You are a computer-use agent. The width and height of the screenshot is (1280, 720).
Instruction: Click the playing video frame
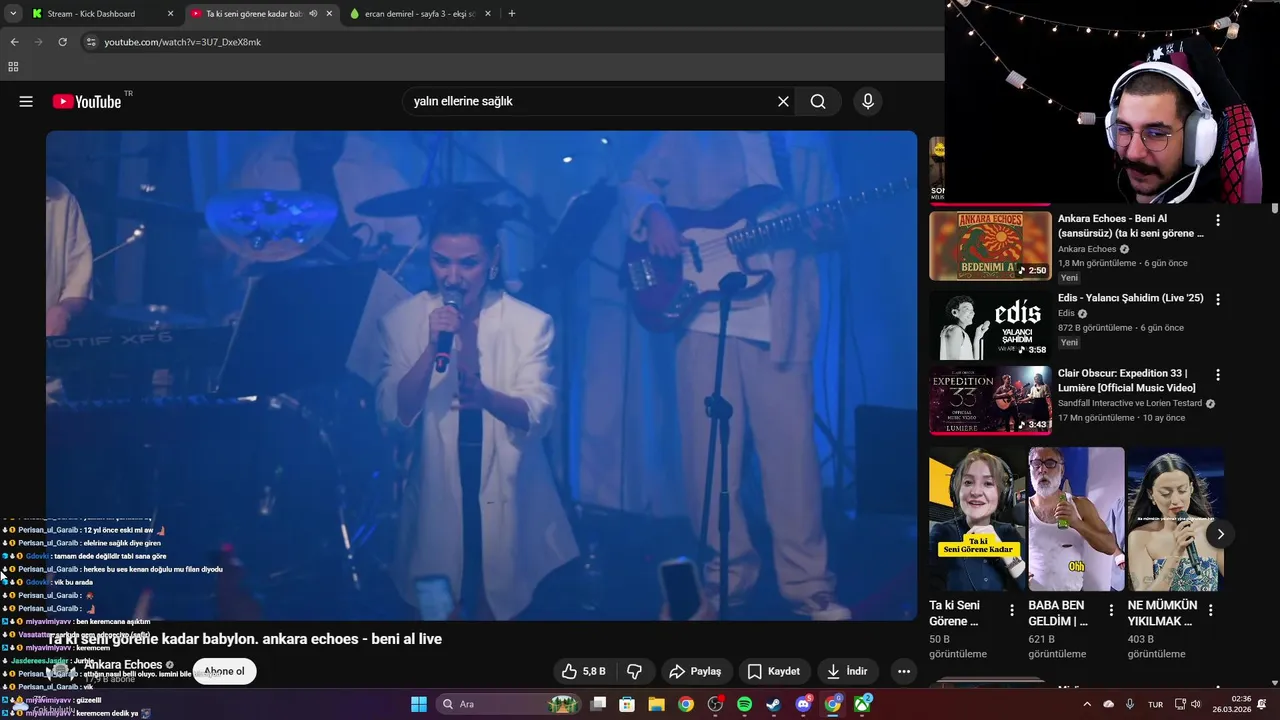(x=481, y=375)
